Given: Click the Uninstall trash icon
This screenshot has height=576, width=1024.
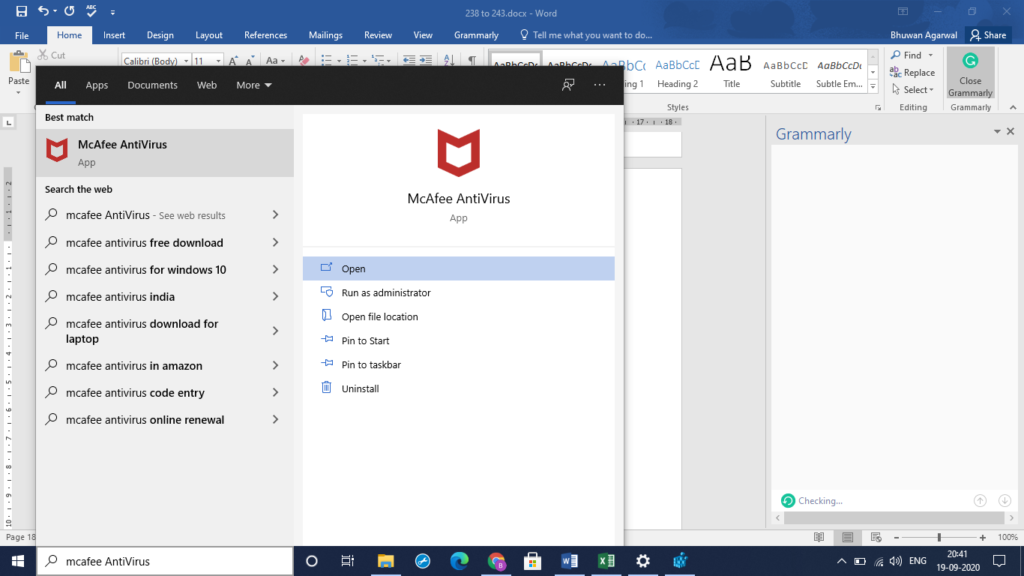Looking at the screenshot, I should tap(326, 388).
